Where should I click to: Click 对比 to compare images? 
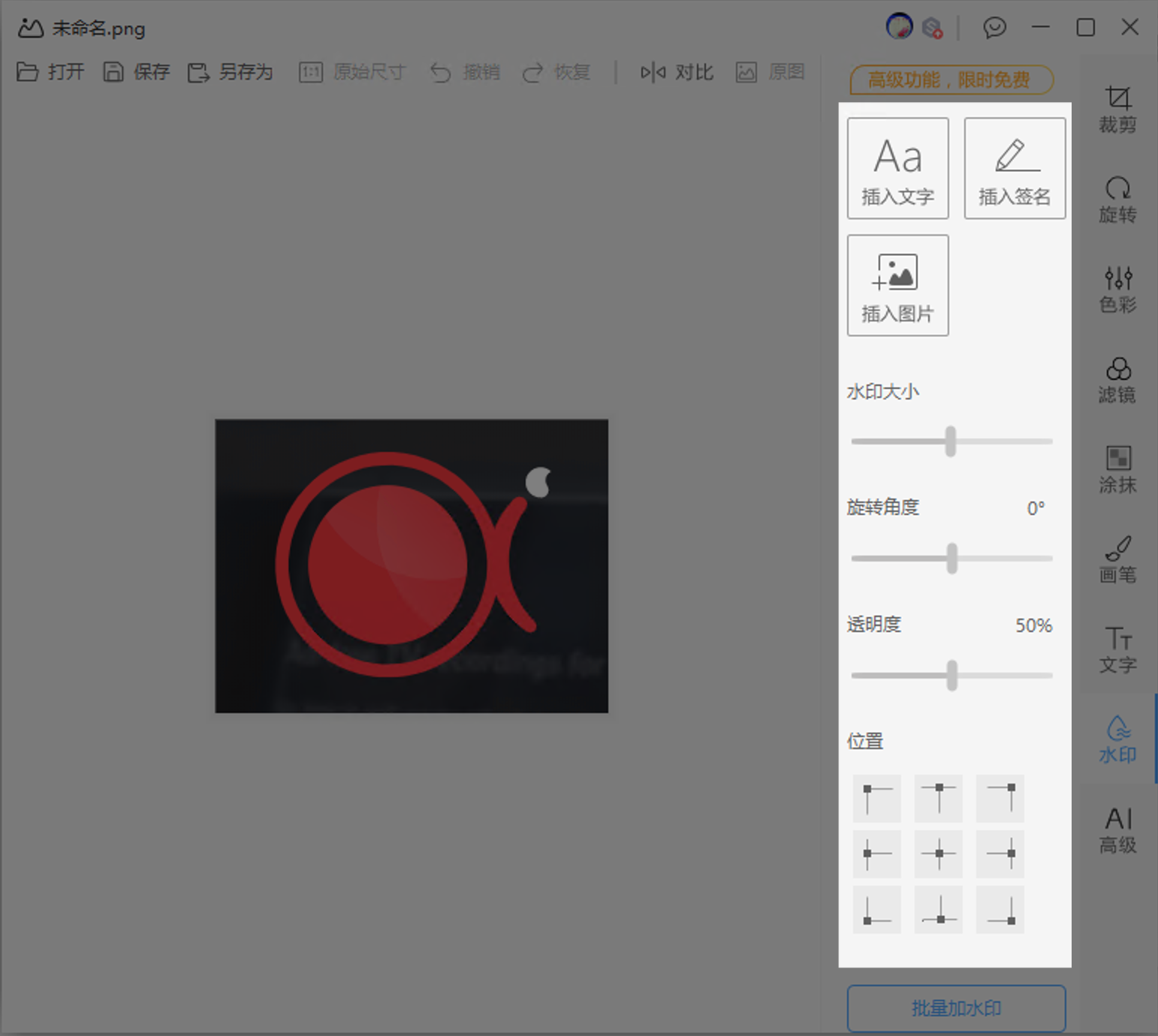coord(676,72)
